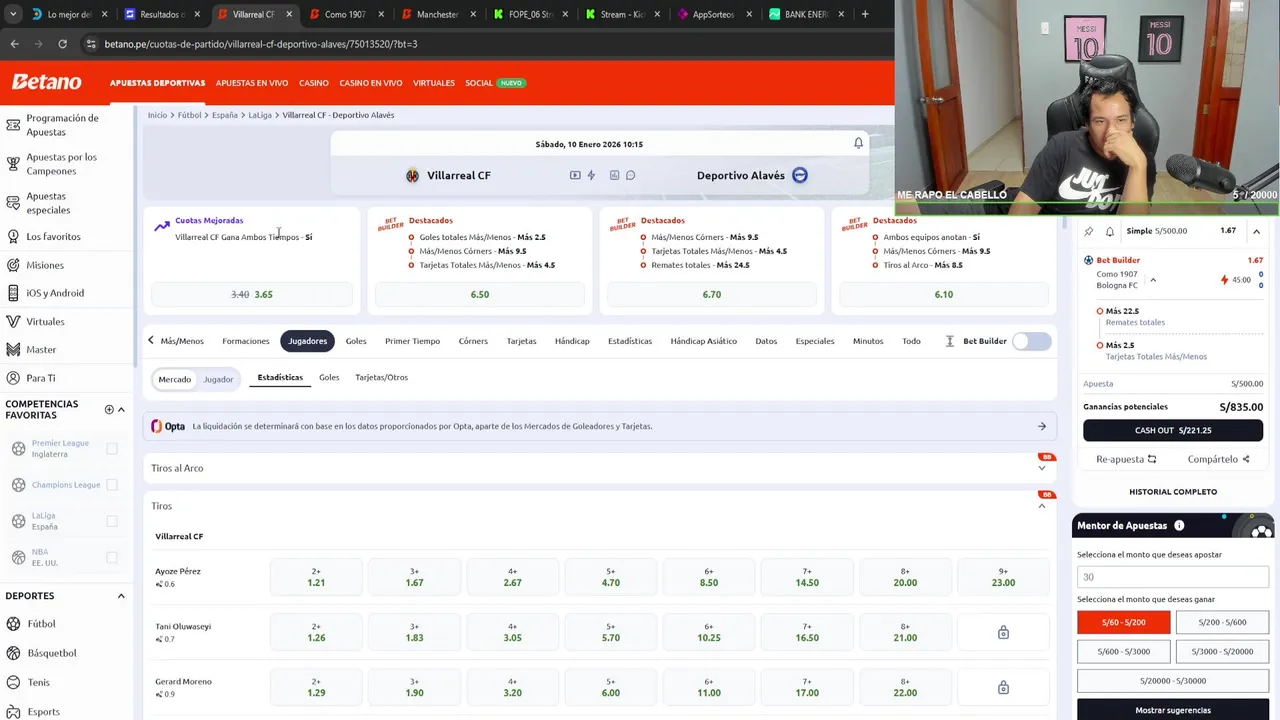Click the bet slip pin icon
Image resolution: width=1280 pixels, height=720 pixels.
1089,231
